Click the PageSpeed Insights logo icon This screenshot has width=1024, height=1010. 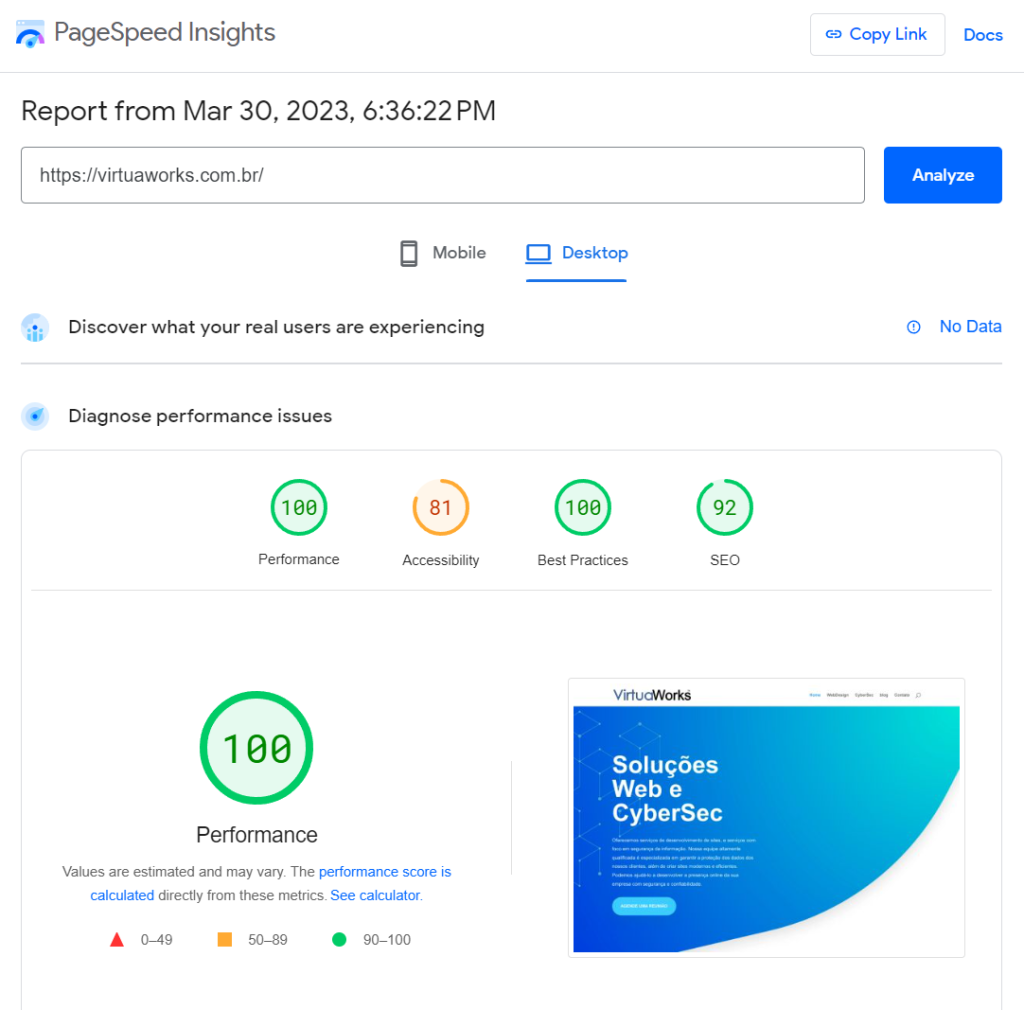tap(30, 34)
